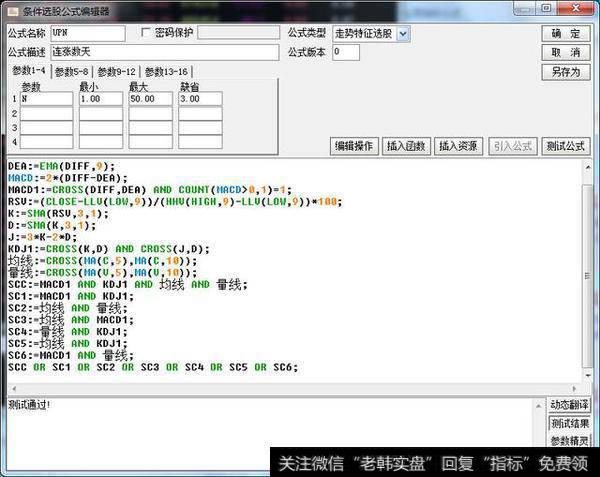The width and height of the screenshot is (600, 477).
Task: Click the final SCC OR SC1 line
Action: tap(153, 367)
